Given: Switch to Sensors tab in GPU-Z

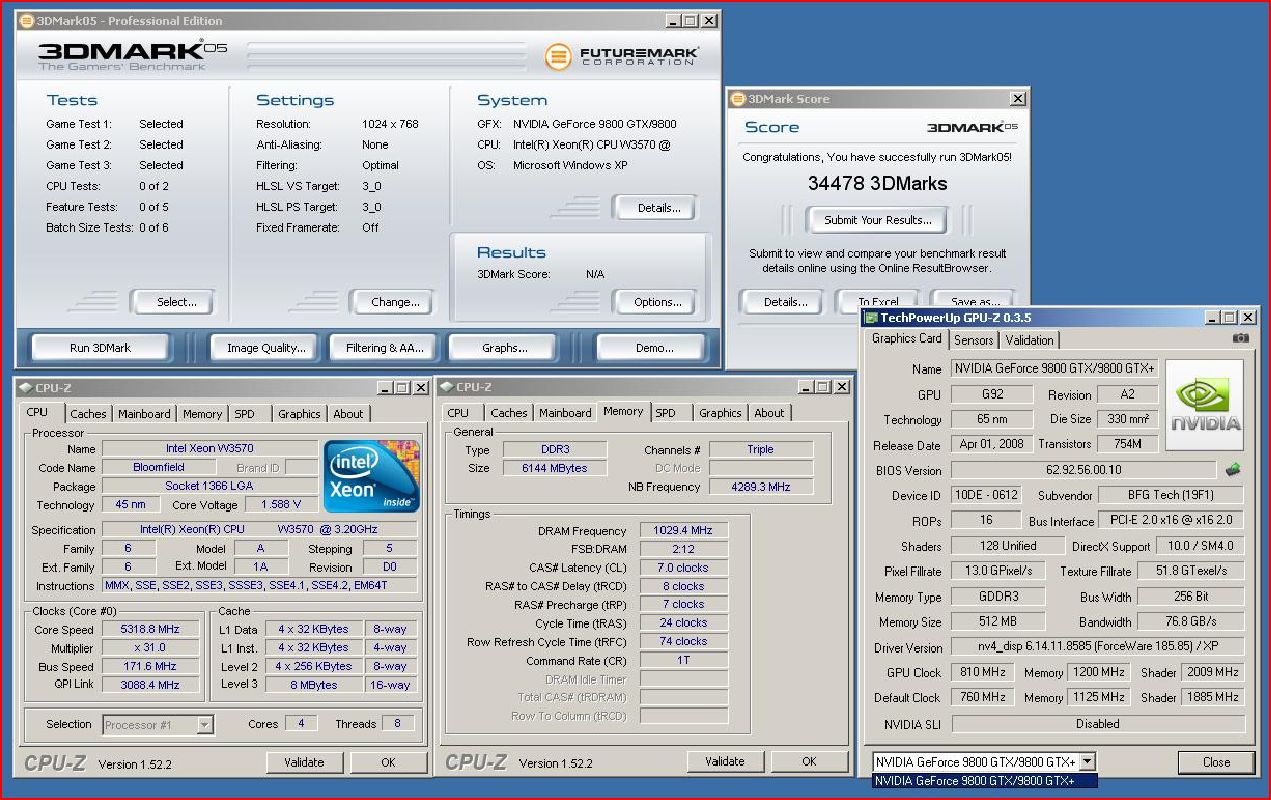Looking at the screenshot, I should pos(973,340).
